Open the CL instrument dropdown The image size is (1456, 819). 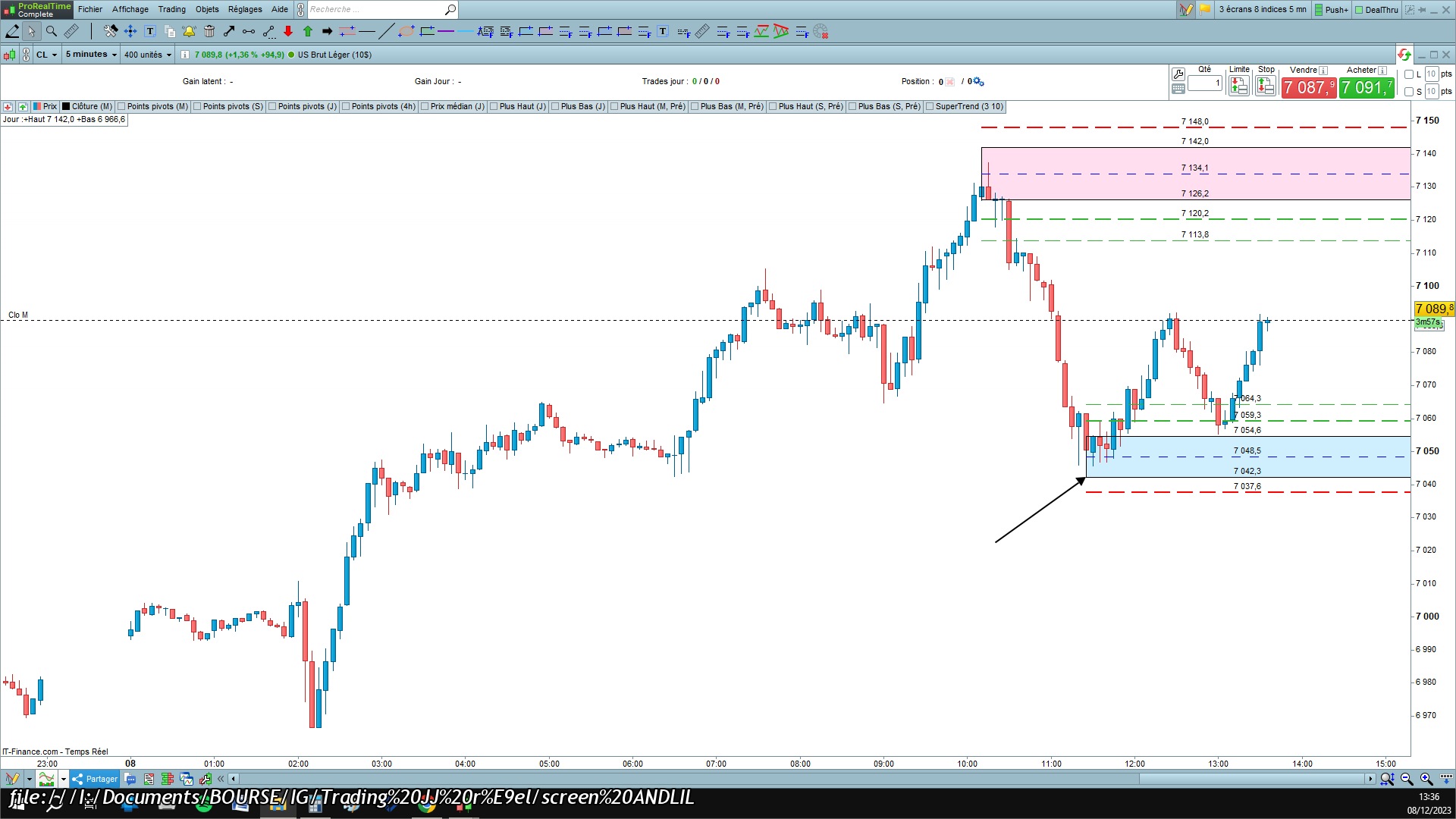pyautogui.click(x=46, y=55)
